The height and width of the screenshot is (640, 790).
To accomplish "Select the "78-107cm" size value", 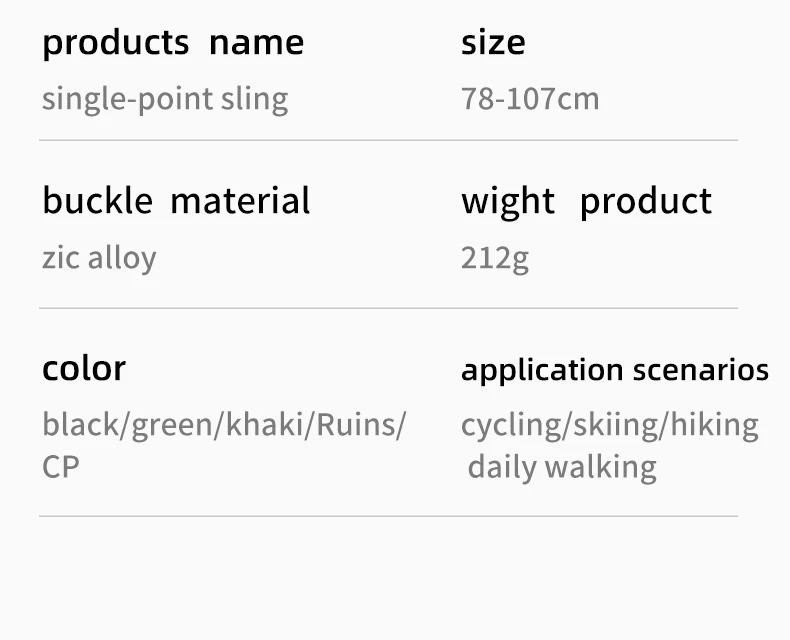I will (x=530, y=99).
